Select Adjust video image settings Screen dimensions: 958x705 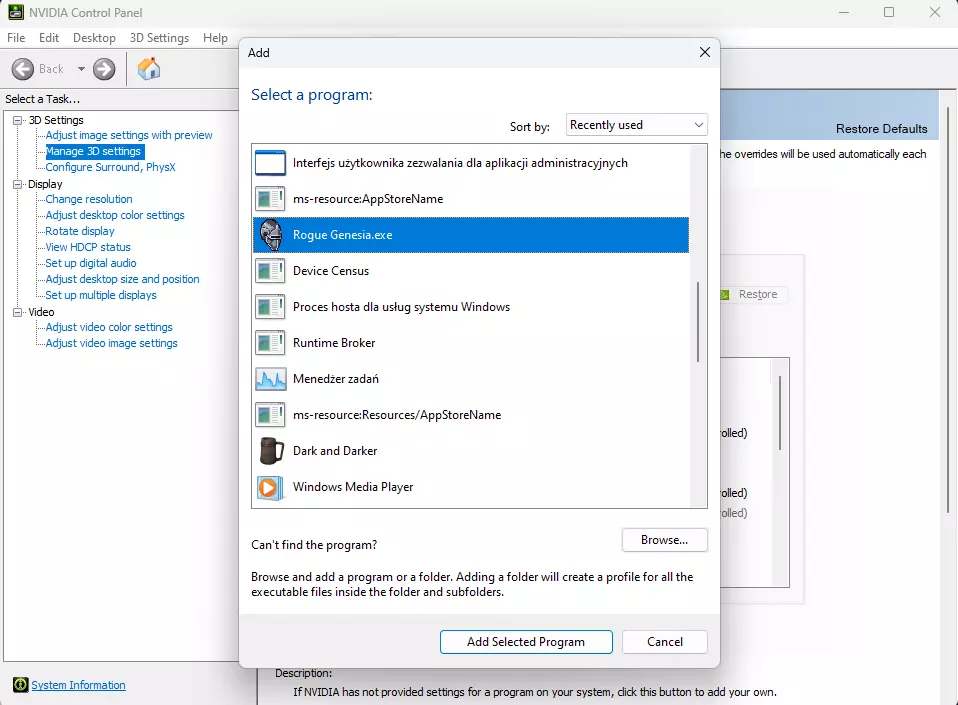[x=112, y=343]
